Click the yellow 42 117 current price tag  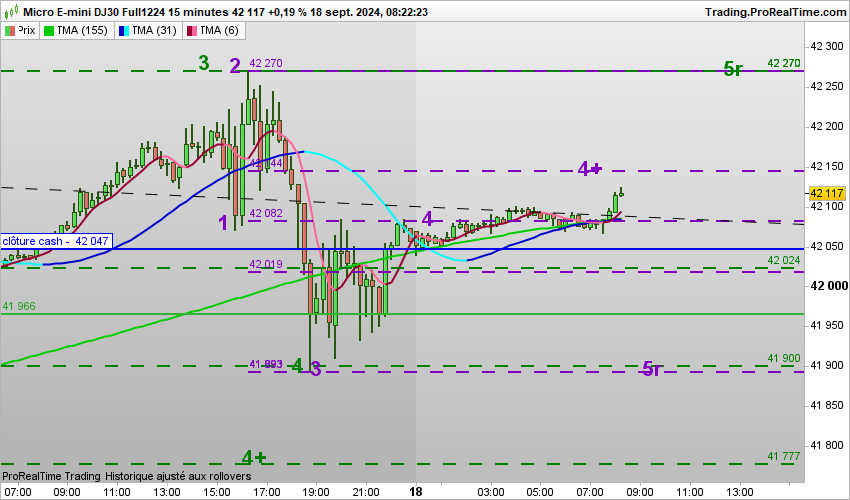coord(826,193)
